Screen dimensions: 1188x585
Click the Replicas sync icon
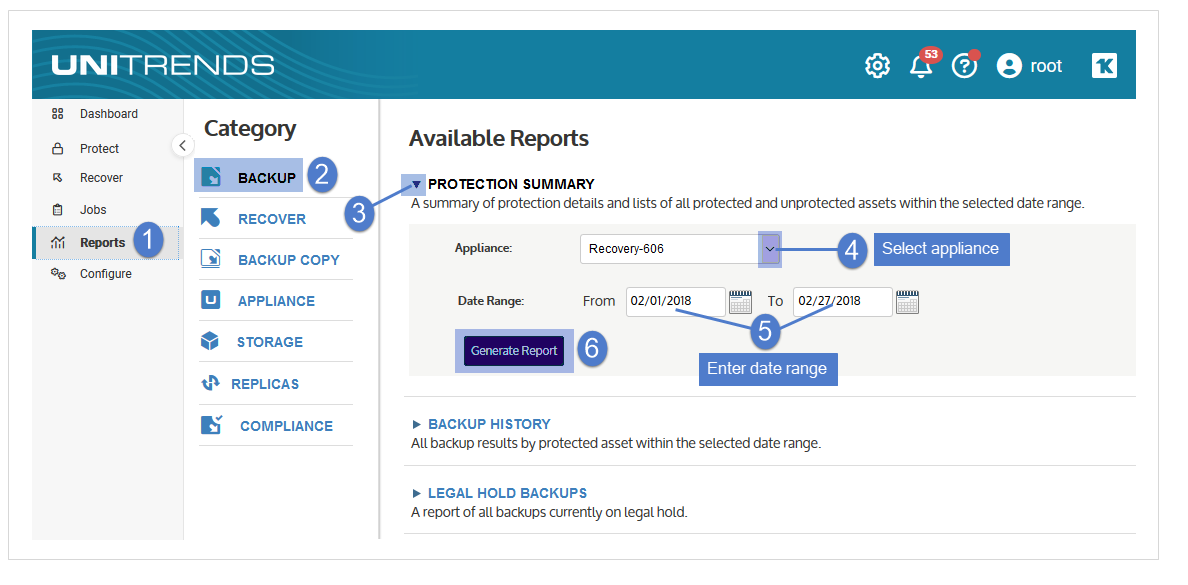(210, 383)
